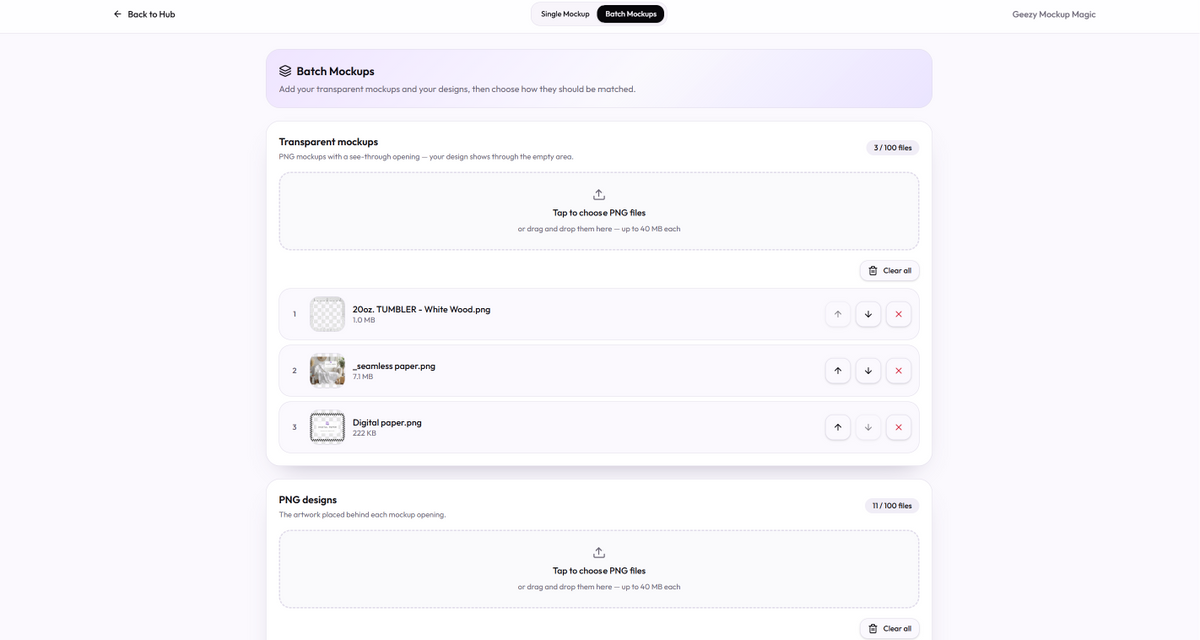1200x640 pixels.
Task: Clear all transparent mockups
Action: click(x=889, y=271)
